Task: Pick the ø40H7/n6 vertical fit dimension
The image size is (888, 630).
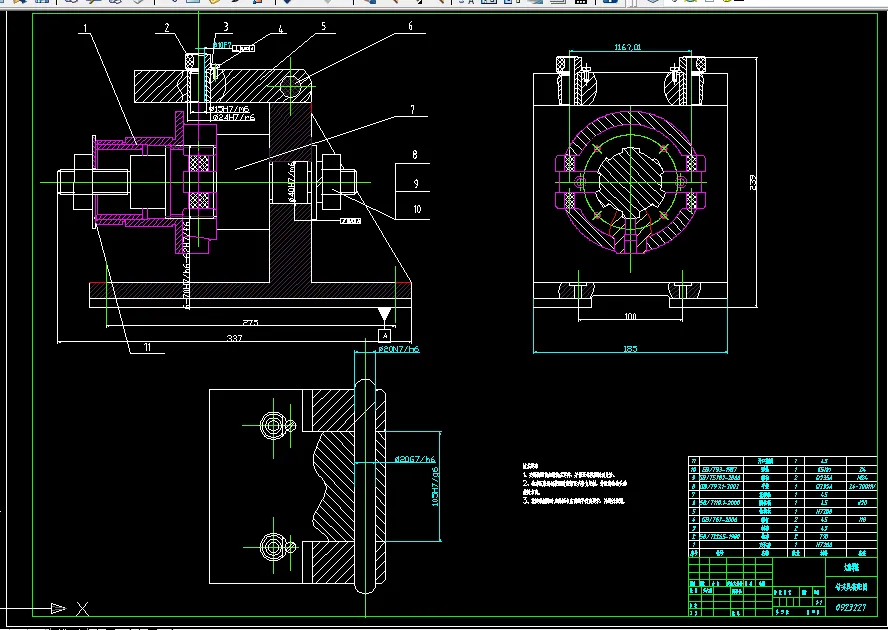Action: 292,182
